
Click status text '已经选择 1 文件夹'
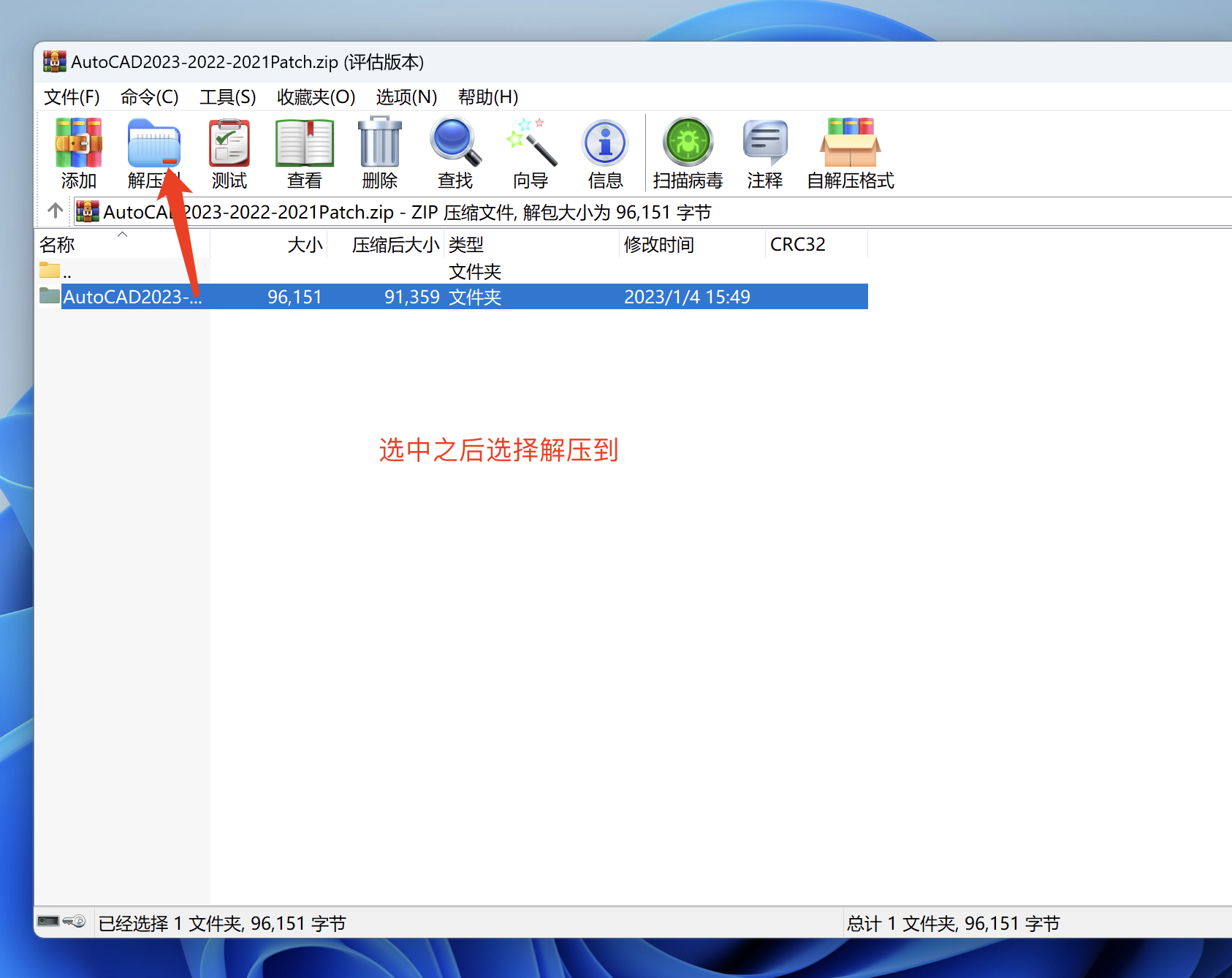[x=170, y=923]
